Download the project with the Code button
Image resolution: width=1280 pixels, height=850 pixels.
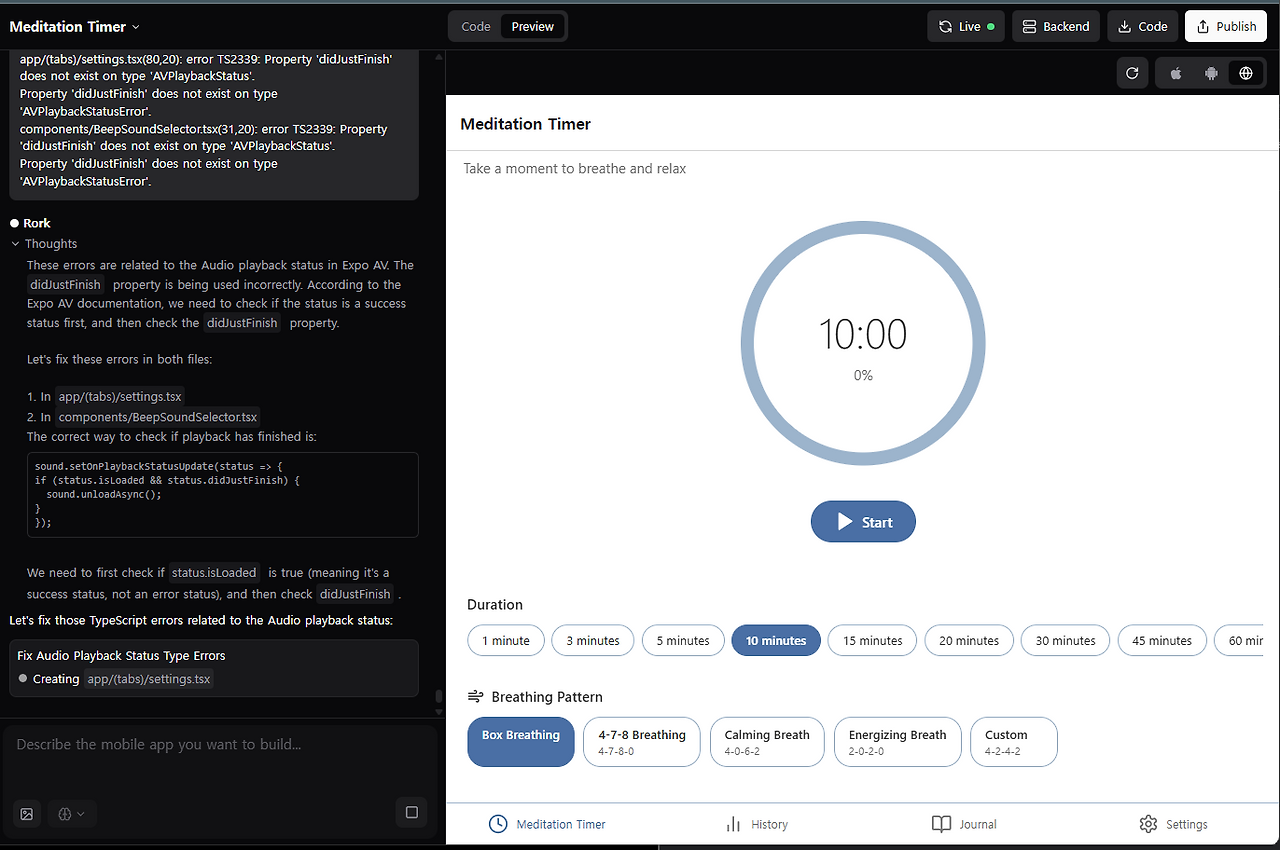click(1142, 27)
